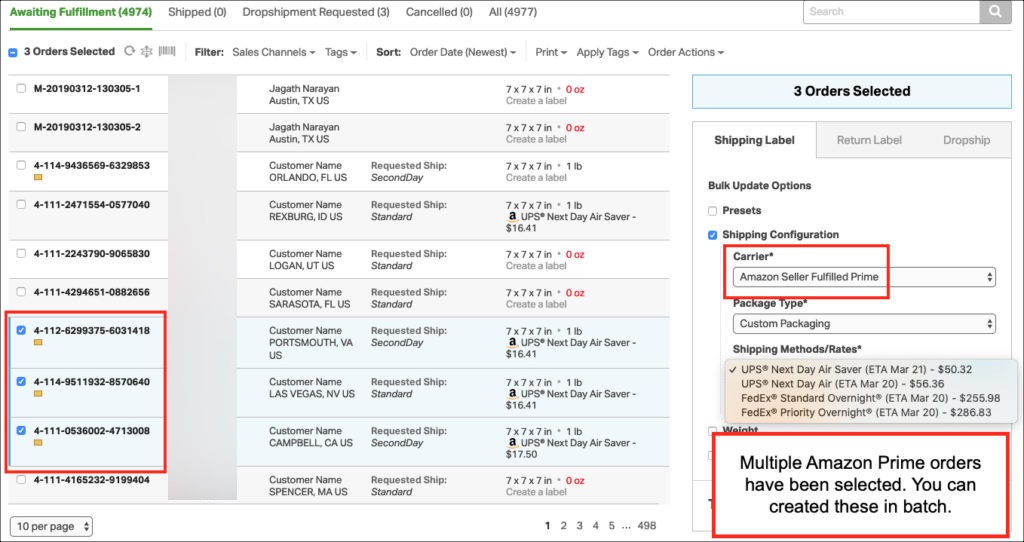
Task: Uncheck order 4-114-9511932-8570640
Action: 21,381
